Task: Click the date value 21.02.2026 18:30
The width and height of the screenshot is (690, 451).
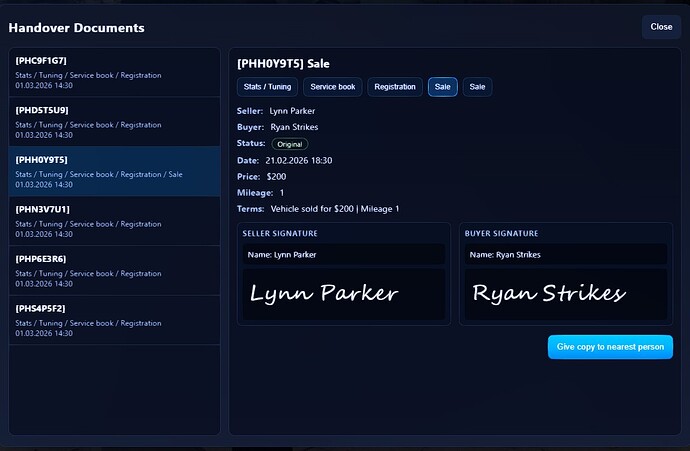Action: (x=299, y=161)
